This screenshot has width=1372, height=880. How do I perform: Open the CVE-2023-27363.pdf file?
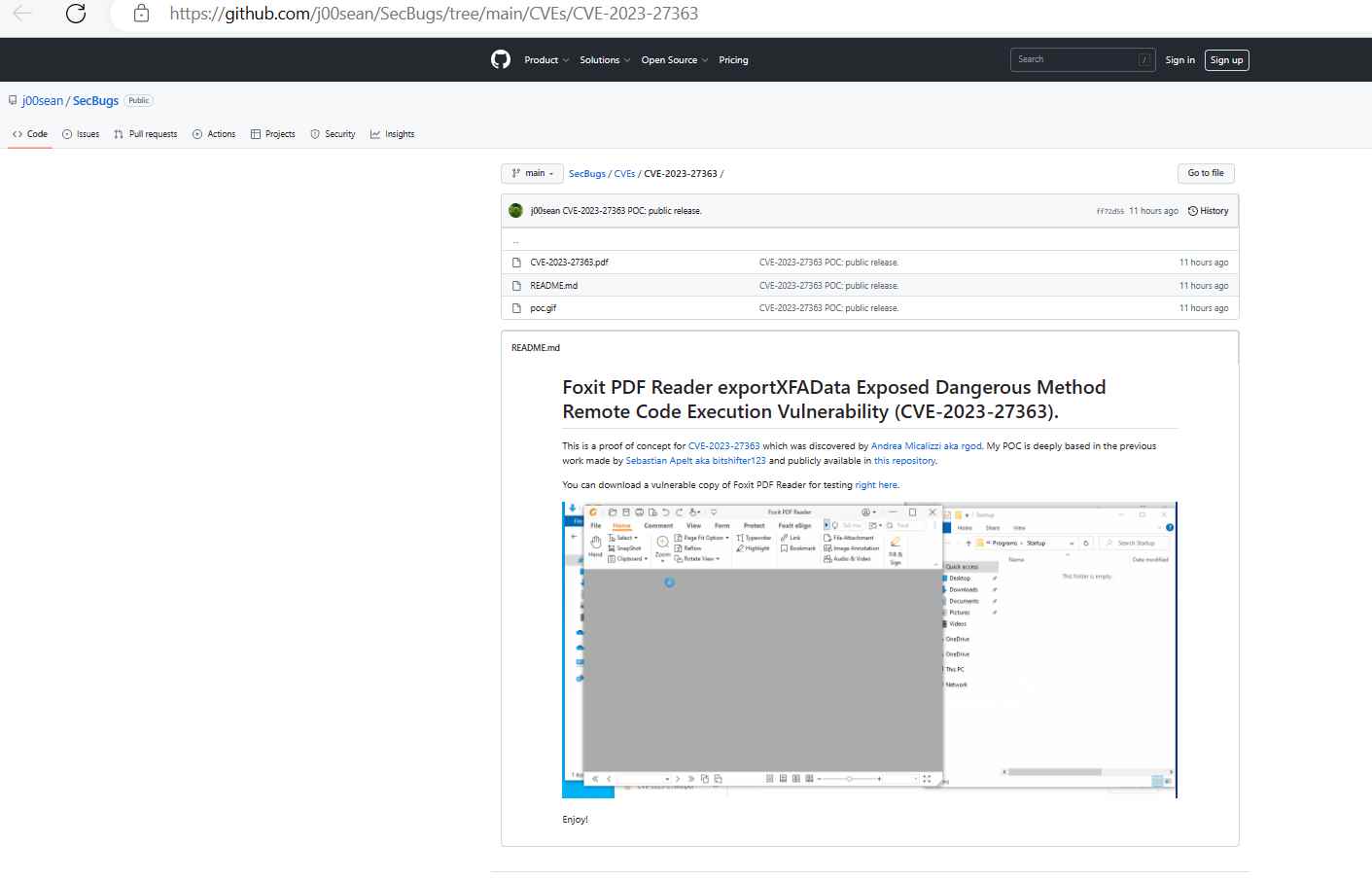pos(569,263)
